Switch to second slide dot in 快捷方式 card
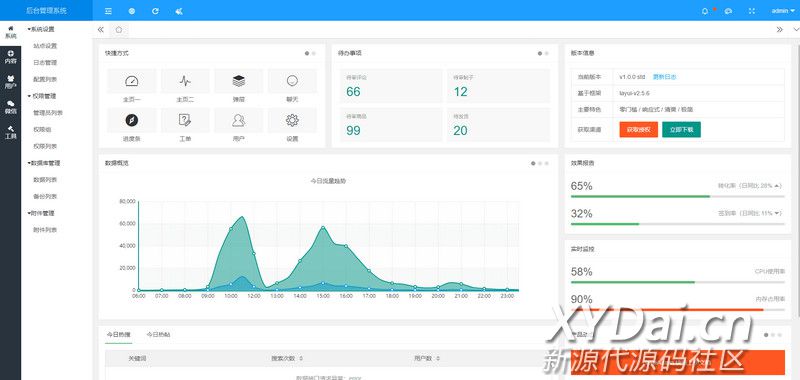Viewport: 800px width, 380px height. [314, 53]
